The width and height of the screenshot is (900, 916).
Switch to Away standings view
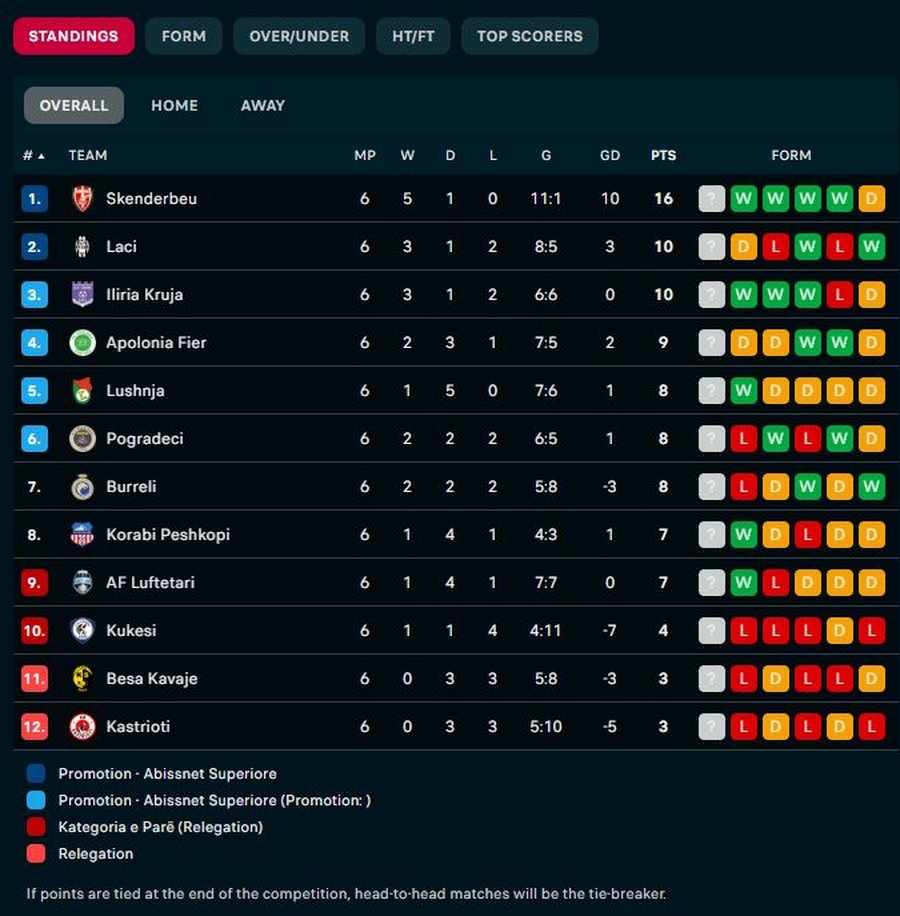point(263,105)
